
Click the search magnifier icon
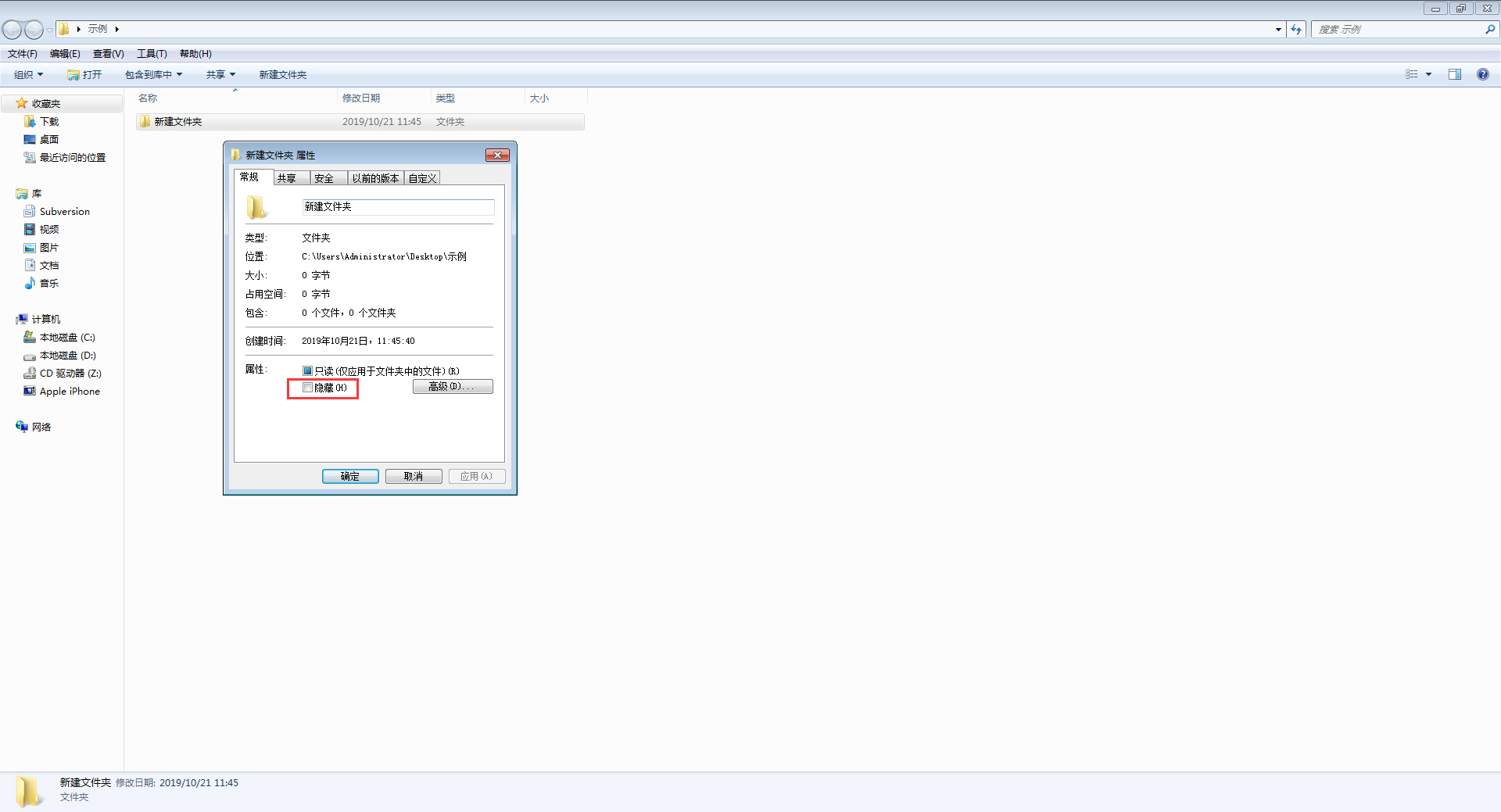[x=1490, y=30]
